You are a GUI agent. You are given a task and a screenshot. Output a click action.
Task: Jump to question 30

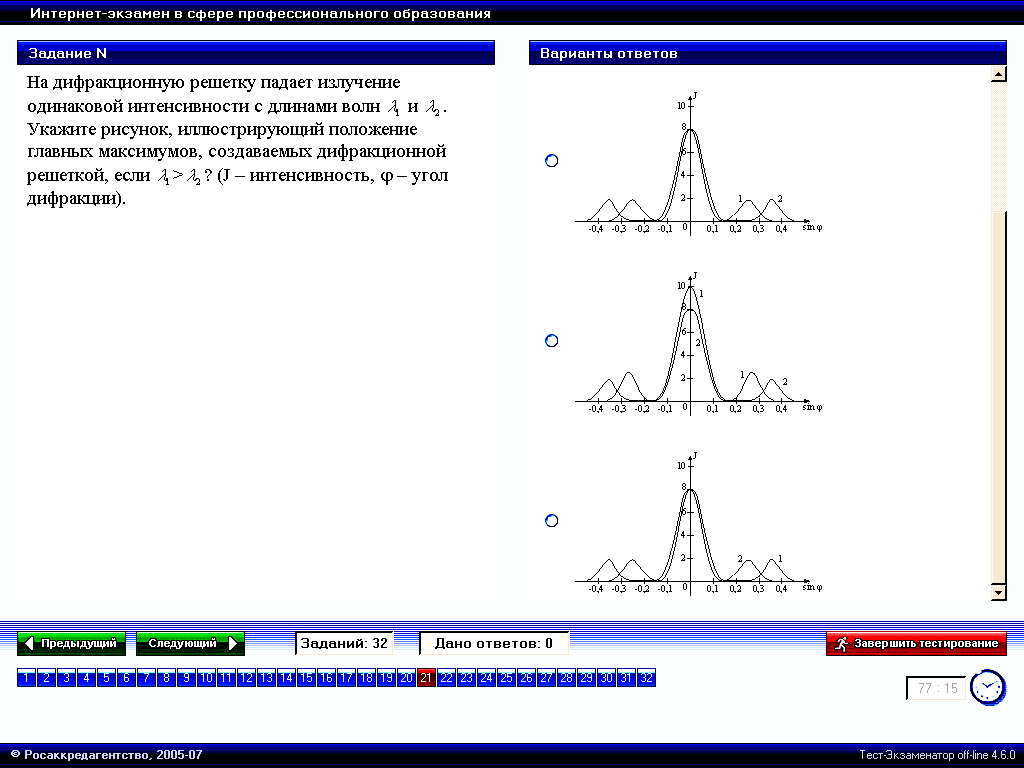(606, 678)
